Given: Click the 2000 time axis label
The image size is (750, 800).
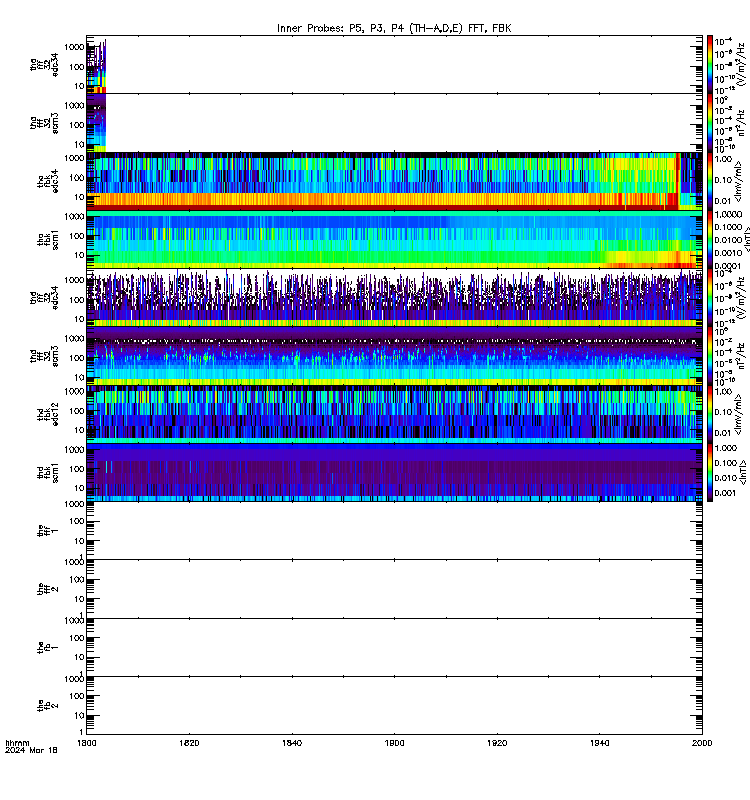Looking at the screenshot, I should [x=702, y=743].
